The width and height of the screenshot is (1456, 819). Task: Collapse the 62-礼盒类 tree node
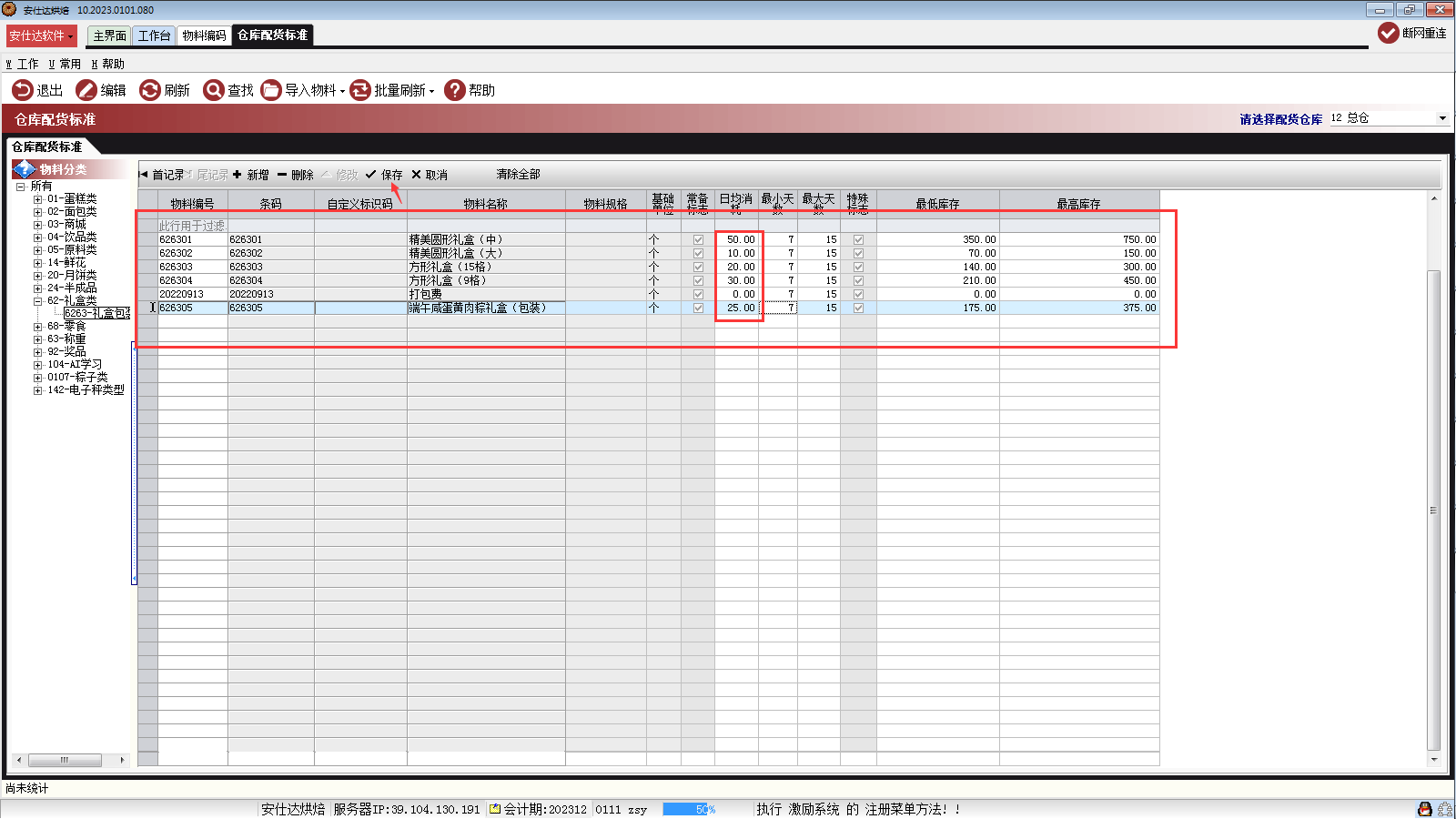pyautogui.click(x=37, y=301)
